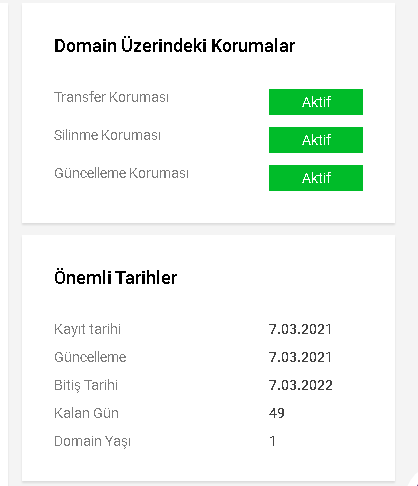Click the Bitiş Tarihi value 7.03.2022

tap(300, 385)
